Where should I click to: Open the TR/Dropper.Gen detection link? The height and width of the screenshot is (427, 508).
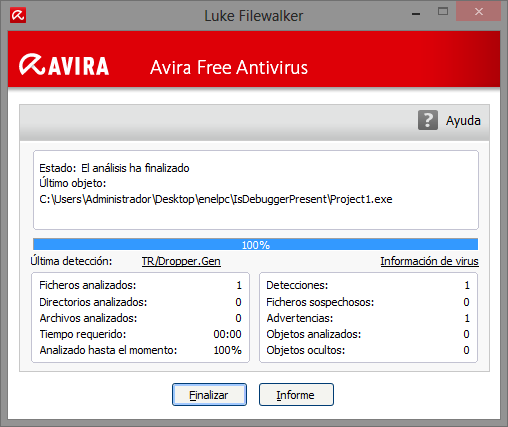point(181,261)
